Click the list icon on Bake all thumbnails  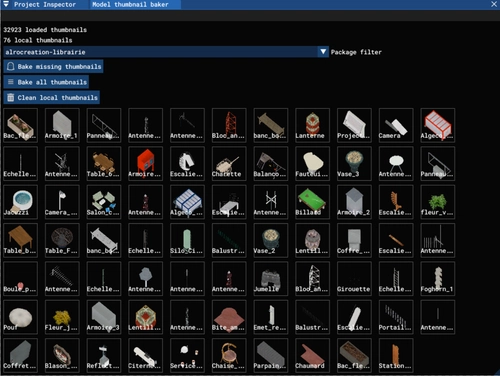pyautogui.click(x=11, y=82)
